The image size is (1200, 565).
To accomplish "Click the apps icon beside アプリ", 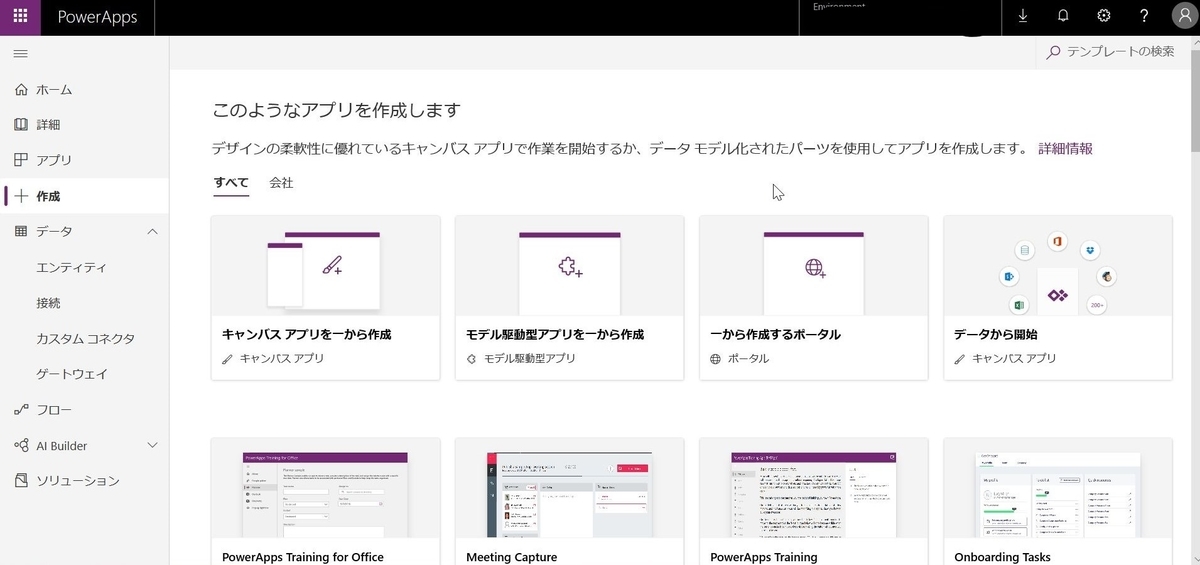I will [21, 160].
